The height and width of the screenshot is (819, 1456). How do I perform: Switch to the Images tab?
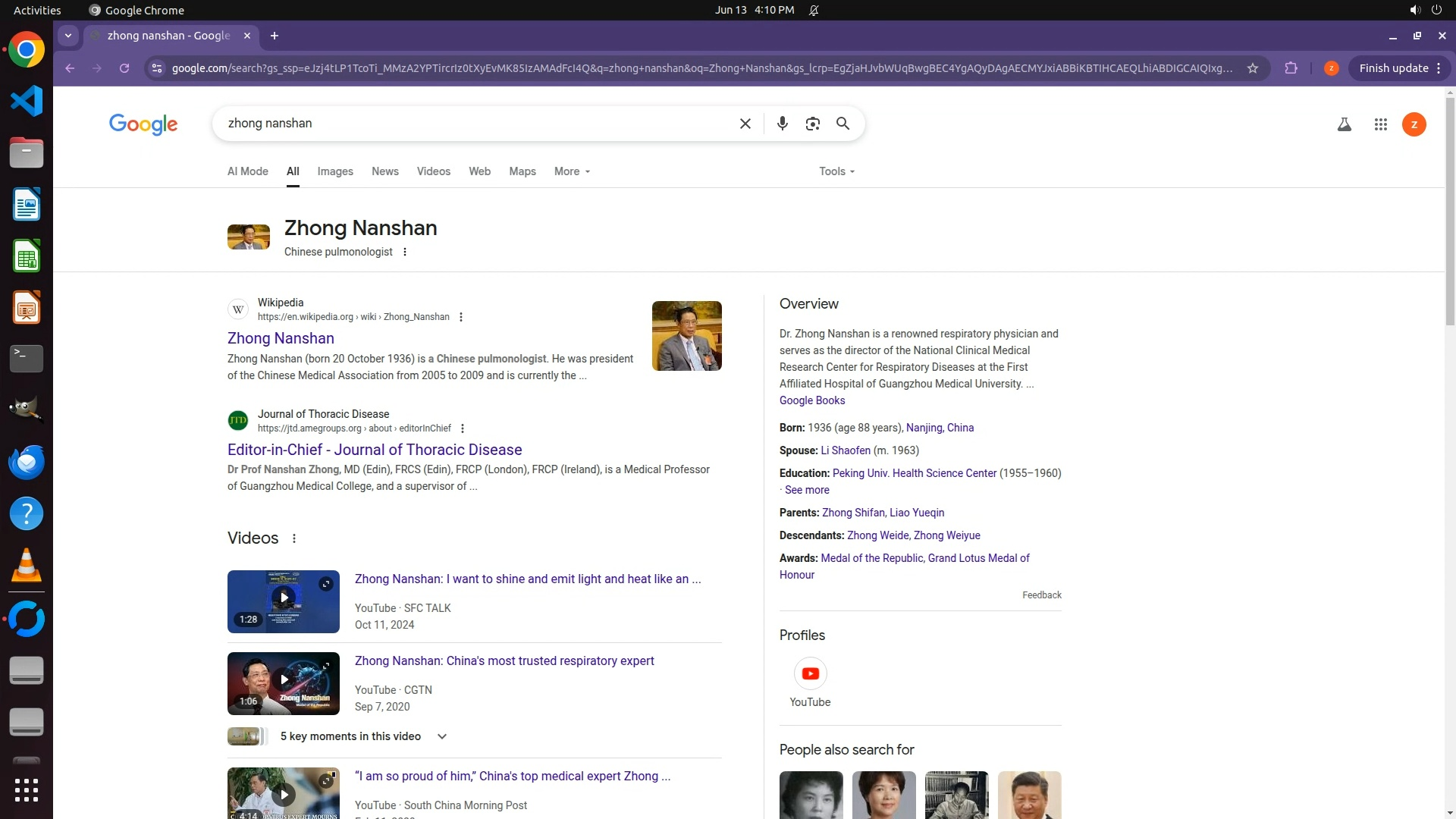click(x=334, y=171)
